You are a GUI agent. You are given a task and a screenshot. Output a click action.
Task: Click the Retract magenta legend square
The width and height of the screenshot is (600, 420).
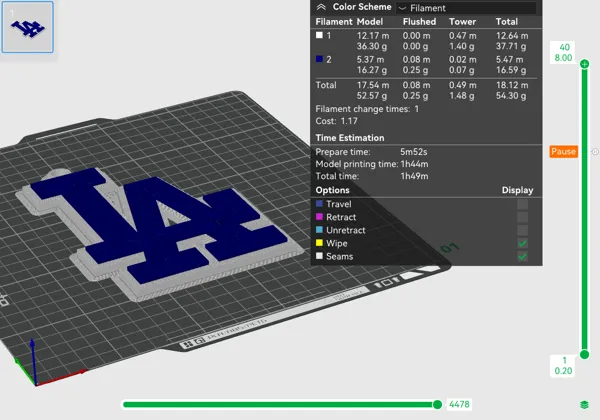pyautogui.click(x=319, y=217)
